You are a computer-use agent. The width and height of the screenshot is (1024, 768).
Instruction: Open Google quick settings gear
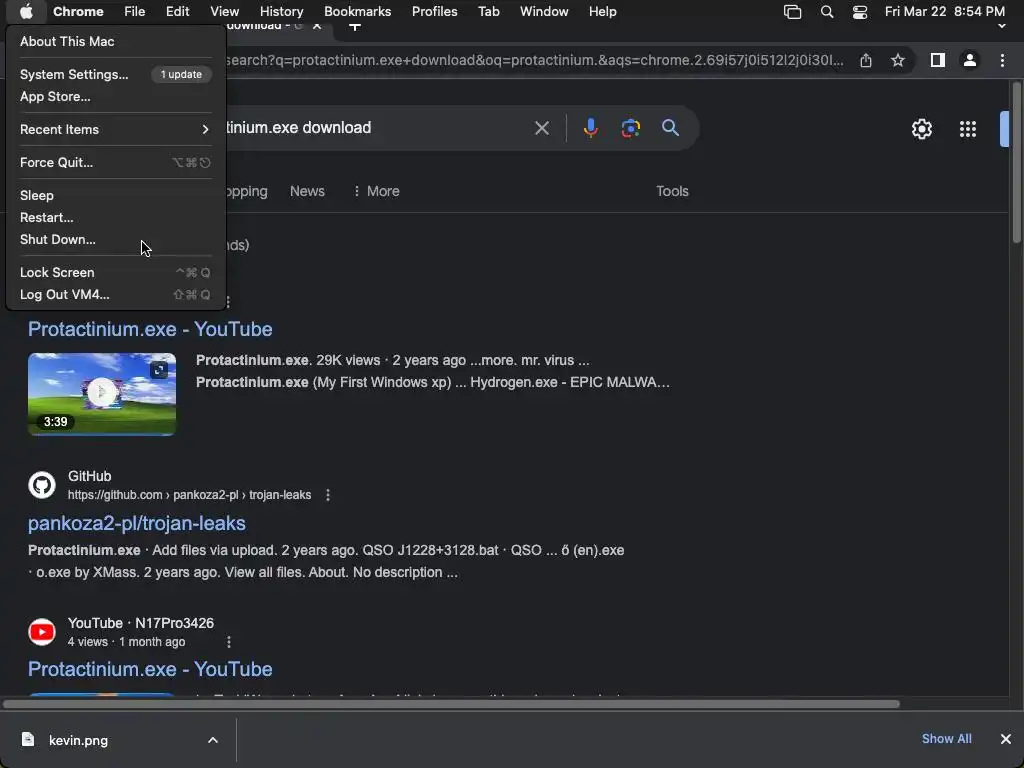921,129
